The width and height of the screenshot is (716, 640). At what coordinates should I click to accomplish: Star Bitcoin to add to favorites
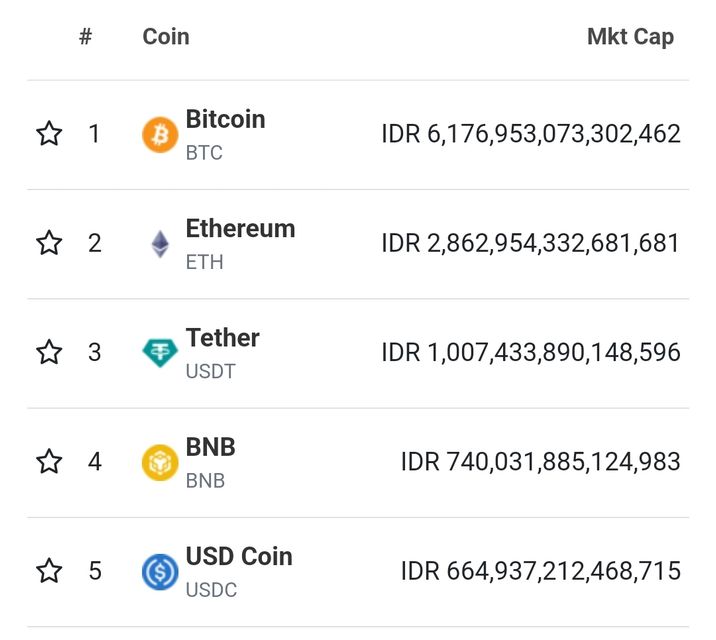point(49,134)
